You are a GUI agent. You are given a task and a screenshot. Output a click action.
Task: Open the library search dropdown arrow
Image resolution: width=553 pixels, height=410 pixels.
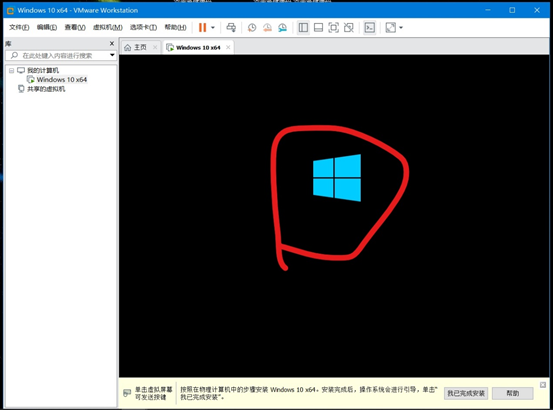click(112, 55)
